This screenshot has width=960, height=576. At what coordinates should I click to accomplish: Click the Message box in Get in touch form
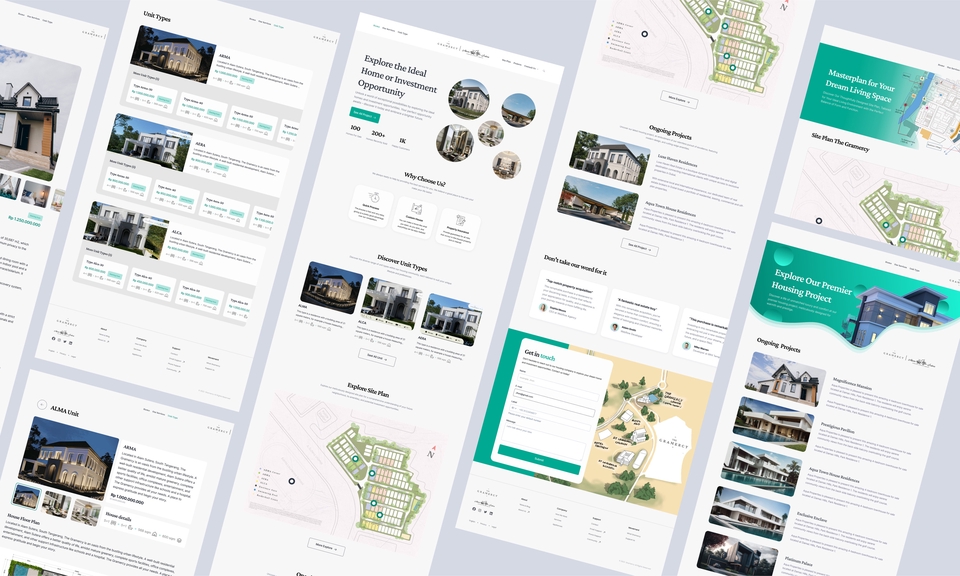(x=544, y=441)
